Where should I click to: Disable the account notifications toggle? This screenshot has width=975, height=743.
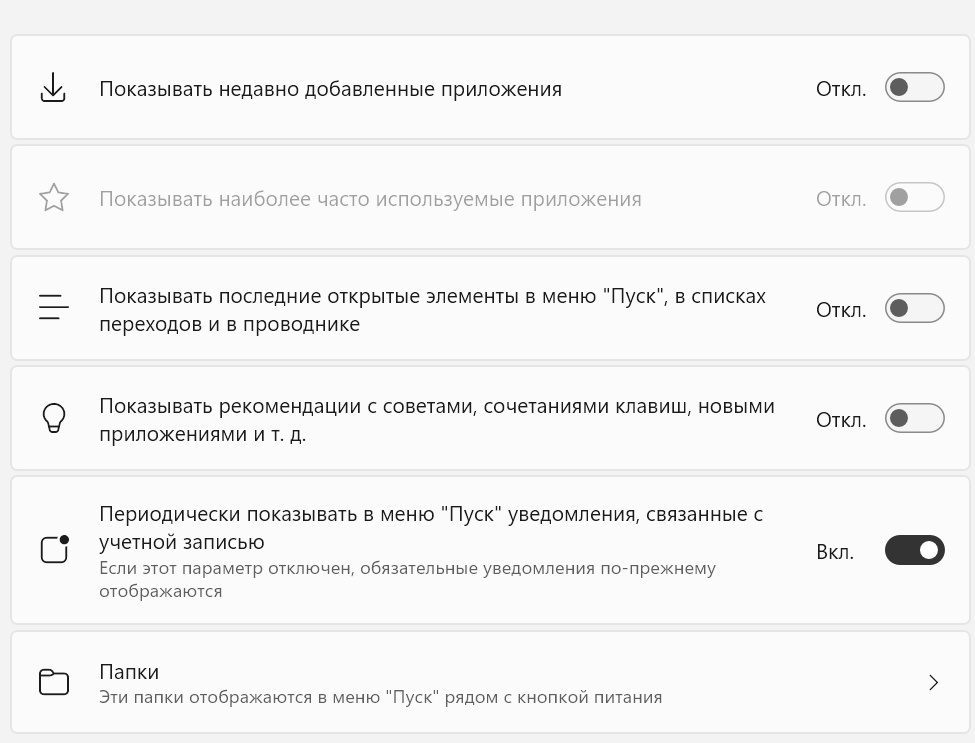click(x=914, y=550)
